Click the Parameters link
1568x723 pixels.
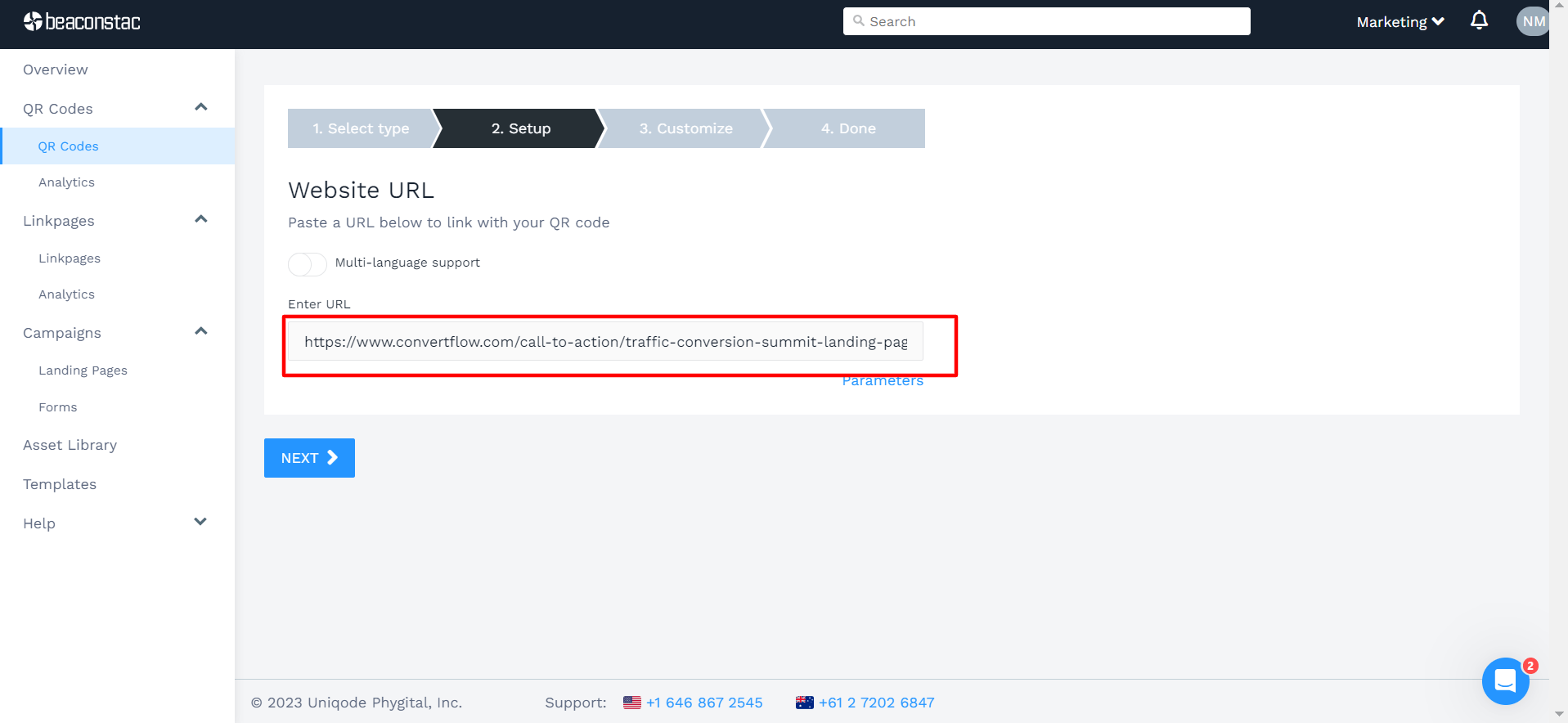(883, 382)
